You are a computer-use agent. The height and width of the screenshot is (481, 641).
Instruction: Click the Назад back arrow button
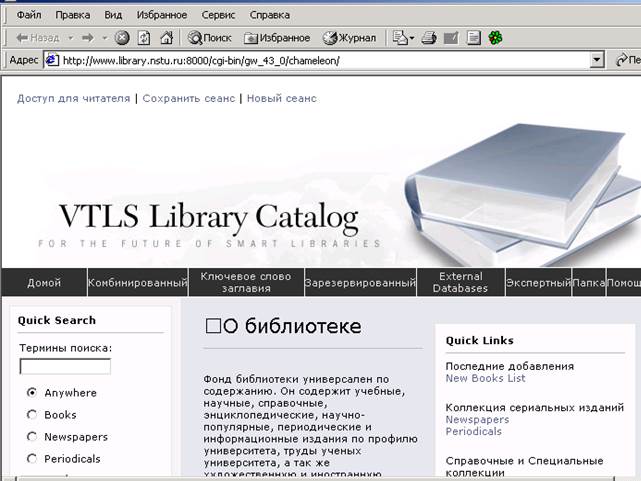point(38,38)
